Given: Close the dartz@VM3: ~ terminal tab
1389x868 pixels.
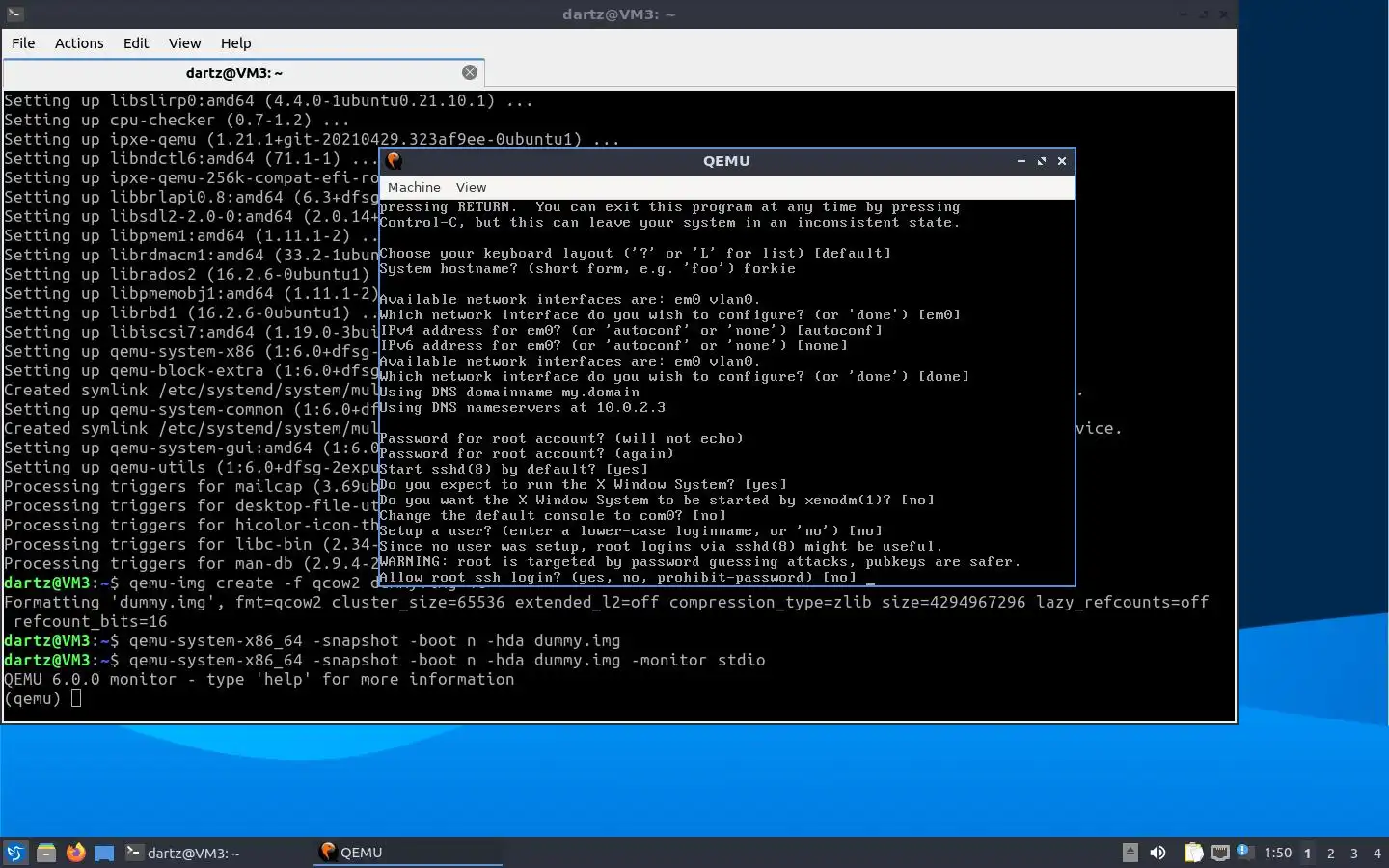Looking at the screenshot, I should click(470, 72).
